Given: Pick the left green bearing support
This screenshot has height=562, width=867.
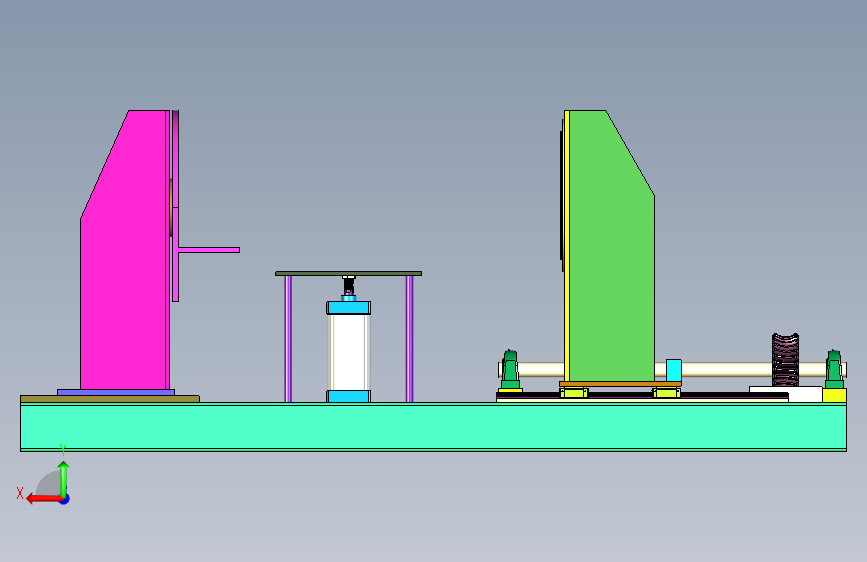Looking at the screenshot, I should pos(510,370).
